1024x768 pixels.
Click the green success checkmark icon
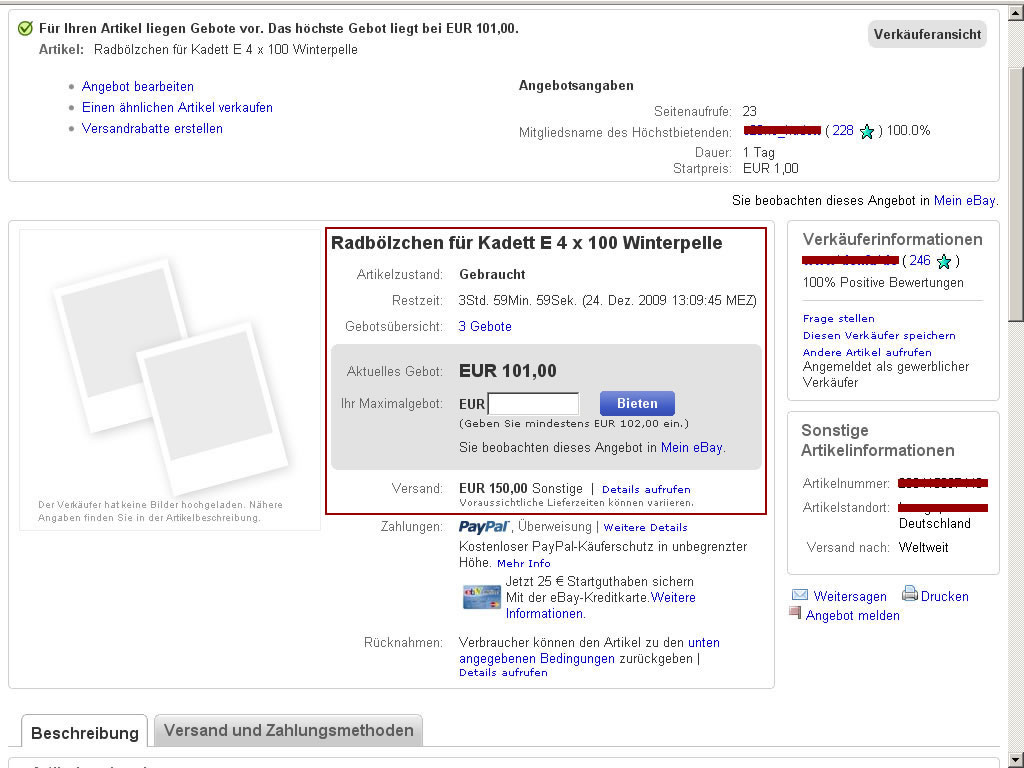tap(25, 28)
